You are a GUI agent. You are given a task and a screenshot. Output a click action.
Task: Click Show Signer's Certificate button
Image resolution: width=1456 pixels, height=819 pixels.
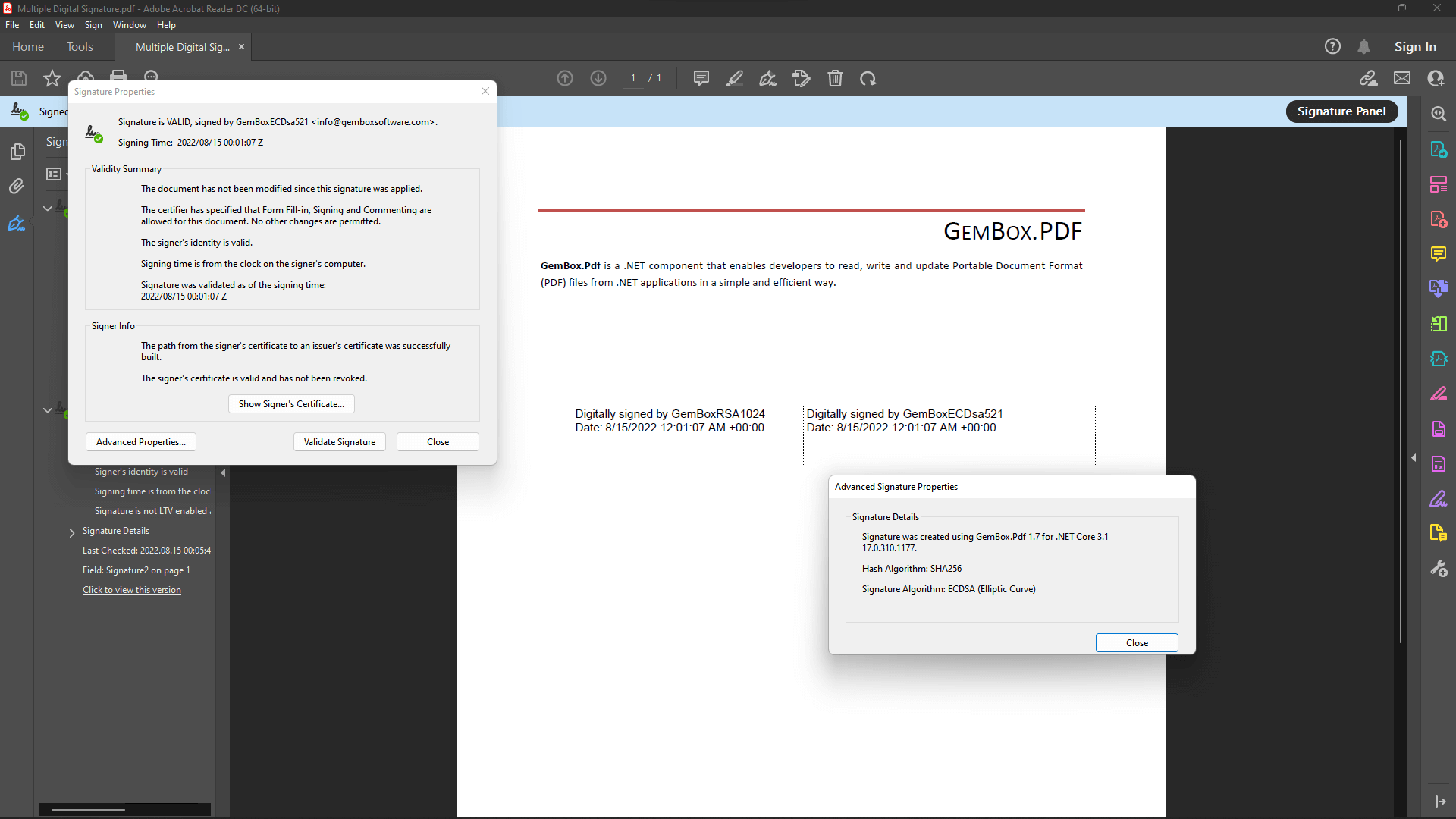tap(290, 404)
